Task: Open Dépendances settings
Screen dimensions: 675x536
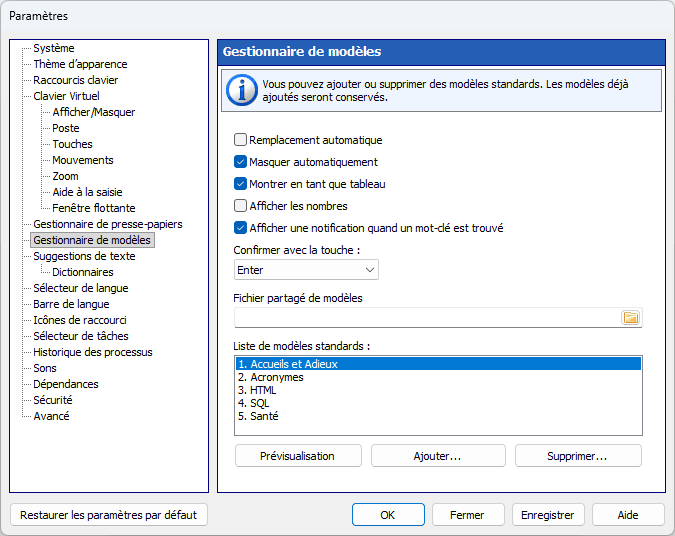Action: (x=66, y=384)
